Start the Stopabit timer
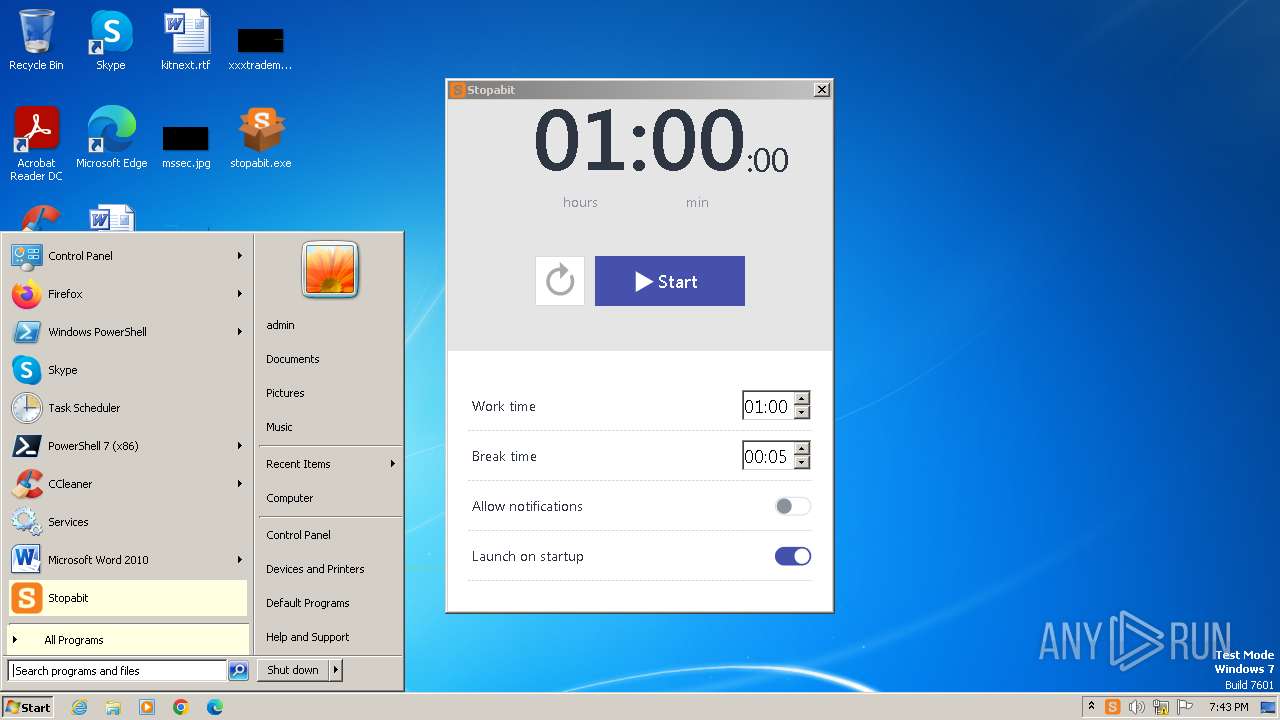This screenshot has height=720, width=1280. tap(670, 281)
